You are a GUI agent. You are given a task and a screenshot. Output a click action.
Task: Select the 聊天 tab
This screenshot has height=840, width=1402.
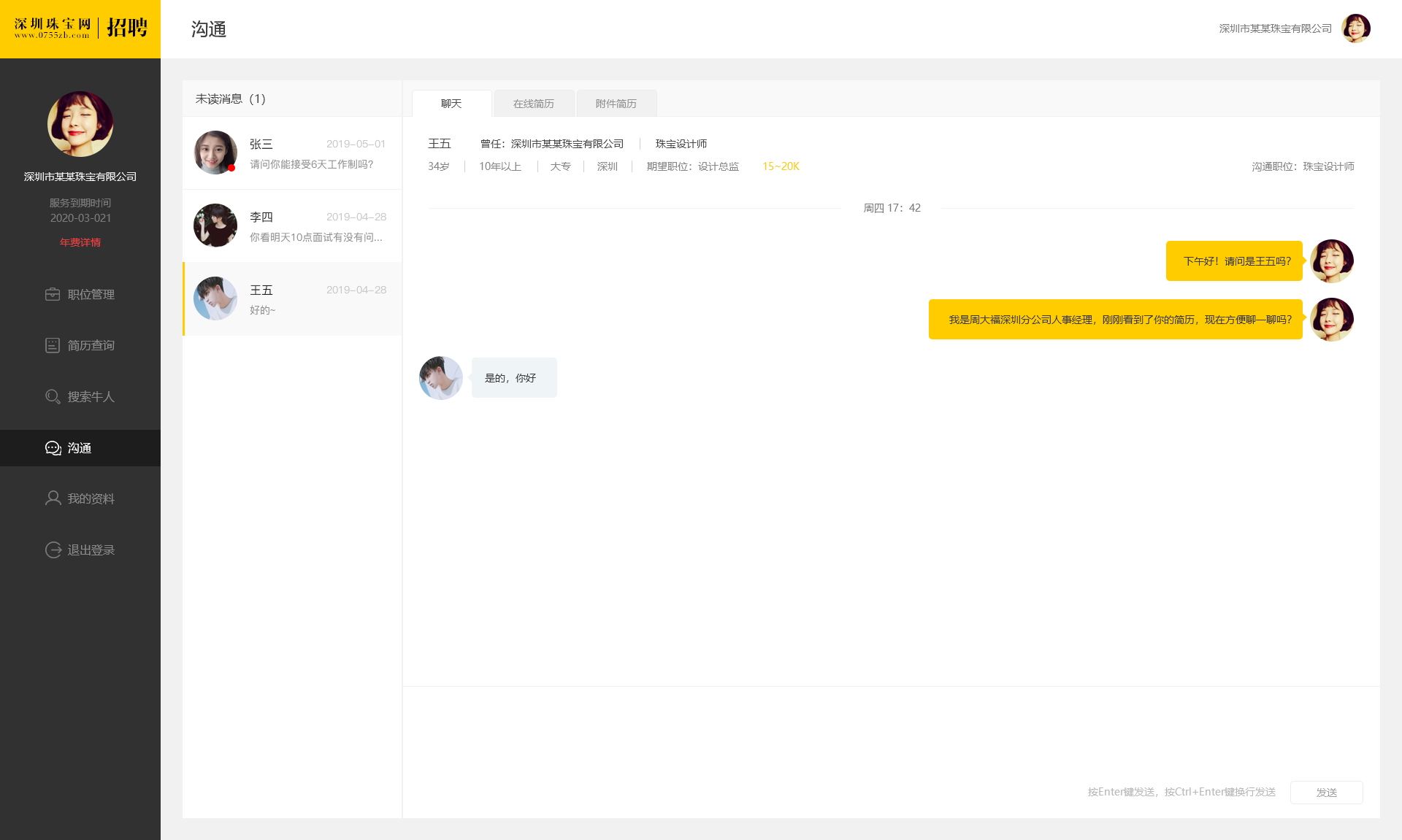point(451,104)
